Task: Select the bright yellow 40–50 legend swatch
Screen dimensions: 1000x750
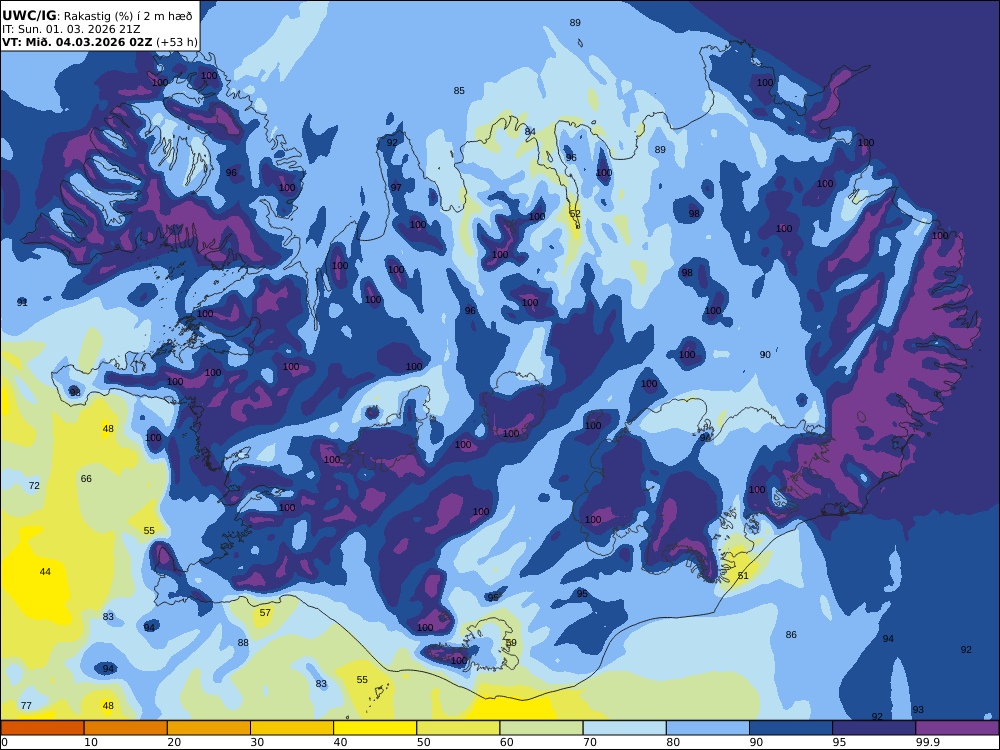Action: pos(375,728)
